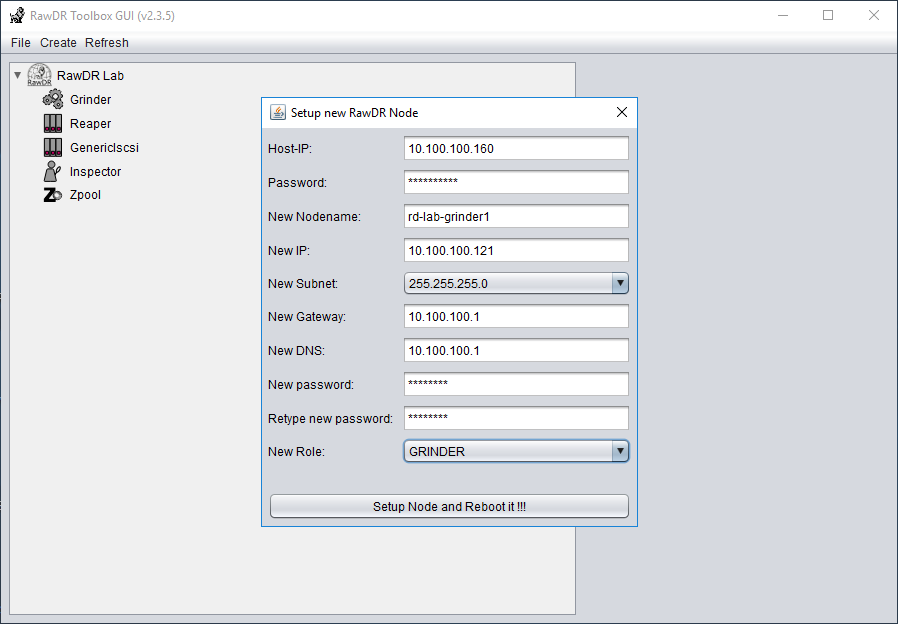Select the Inspector tree item label
The width and height of the screenshot is (898, 624).
[x=95, y=172]
